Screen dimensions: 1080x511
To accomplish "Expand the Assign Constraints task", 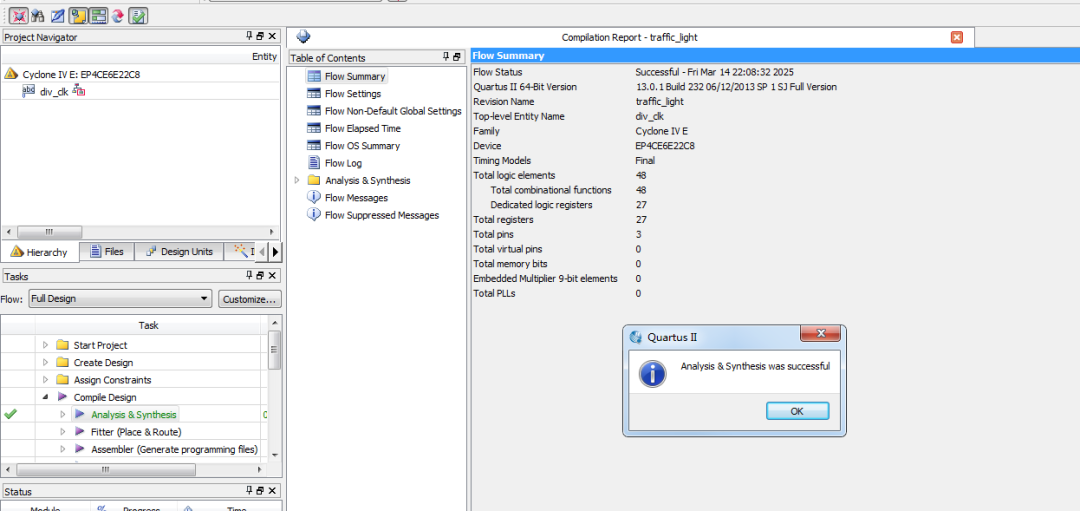I will pyautogui.click(x=45, y=379).
